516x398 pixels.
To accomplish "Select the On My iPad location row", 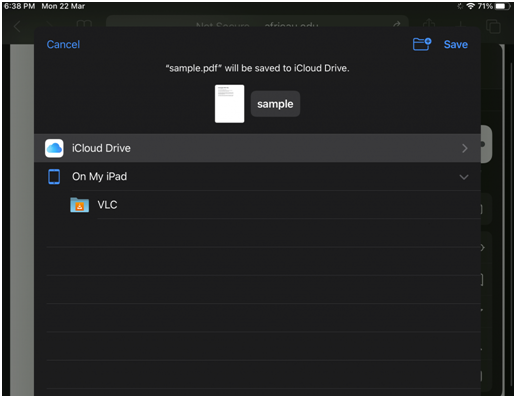I will coord(257,177).
